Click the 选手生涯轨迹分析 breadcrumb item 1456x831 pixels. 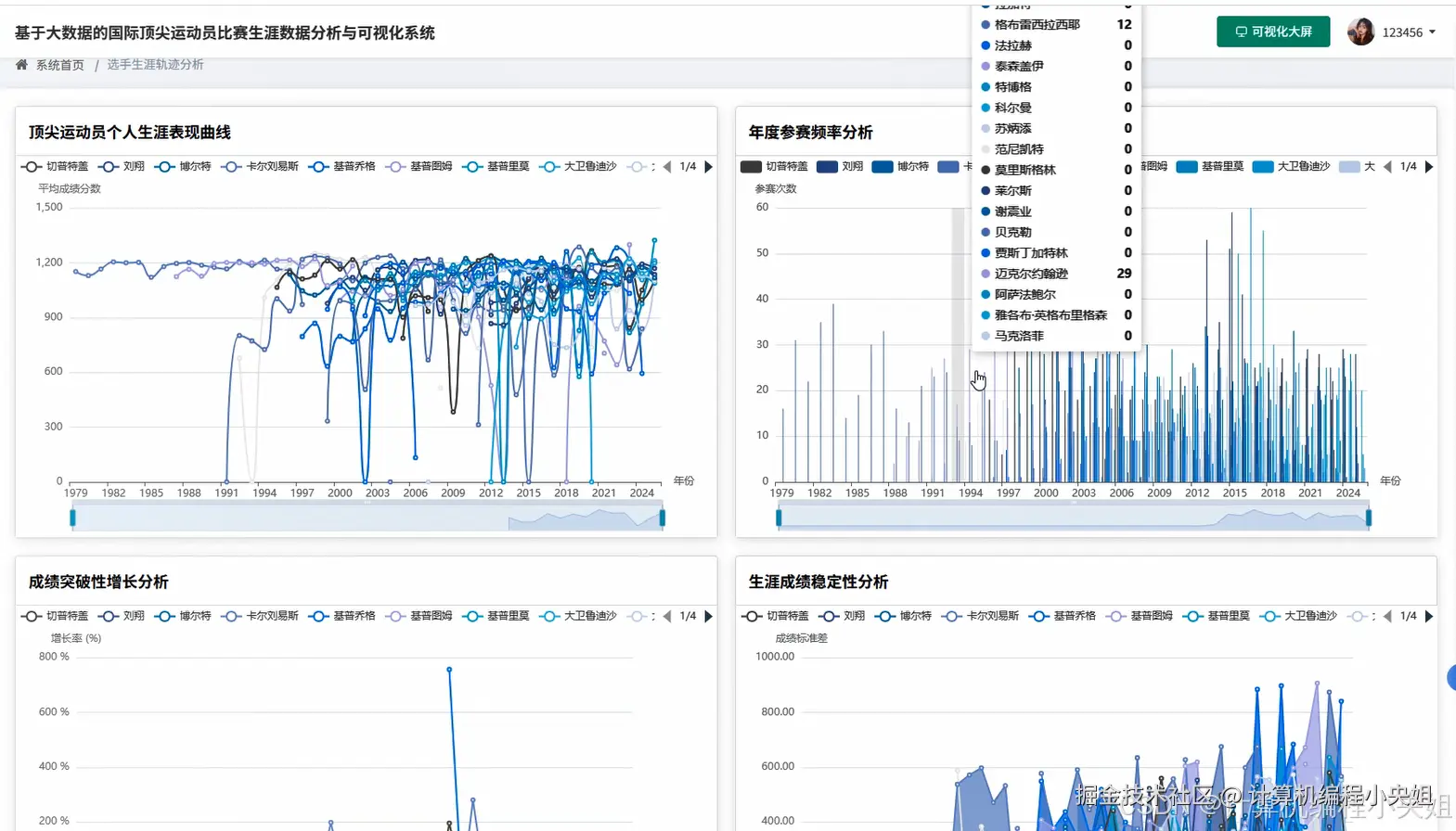(155, 65)
